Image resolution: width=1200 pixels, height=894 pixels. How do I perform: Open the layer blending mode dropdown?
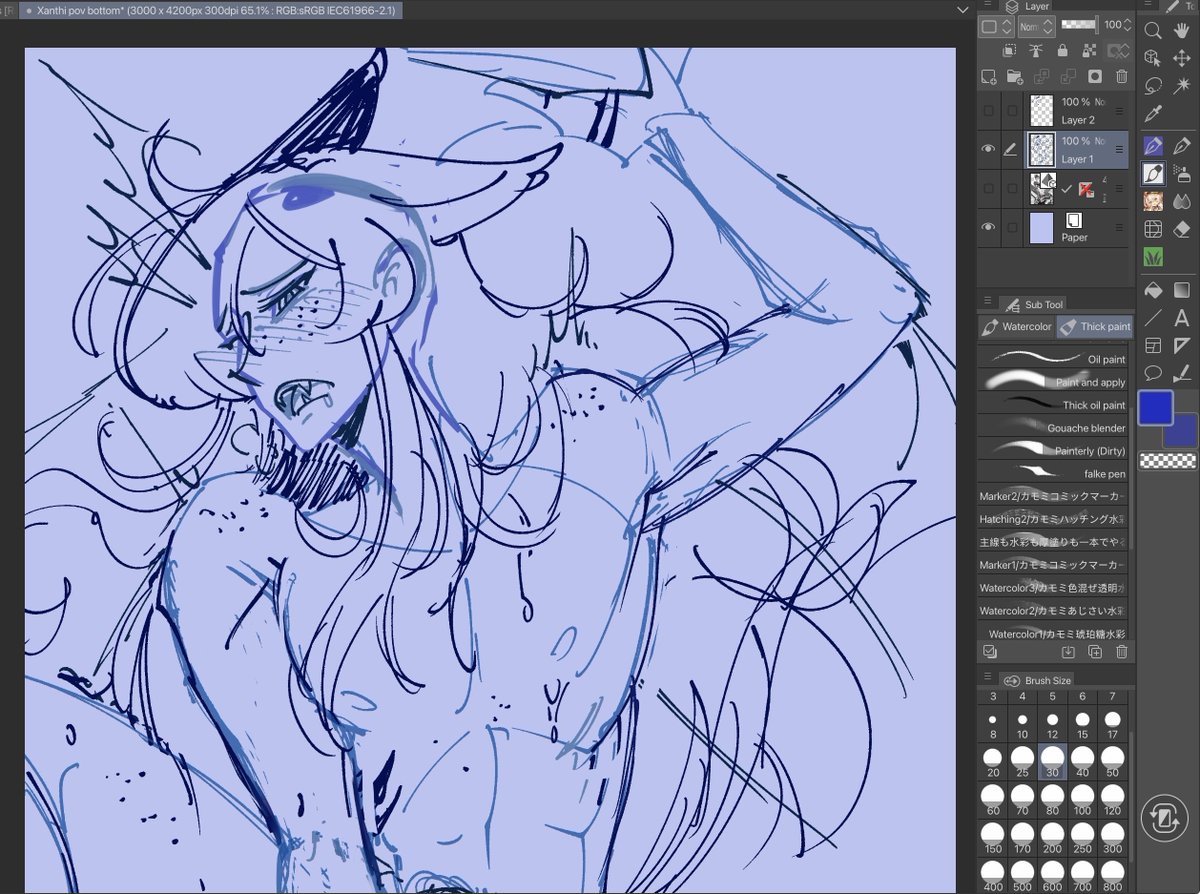click(x=1036, y=26)
